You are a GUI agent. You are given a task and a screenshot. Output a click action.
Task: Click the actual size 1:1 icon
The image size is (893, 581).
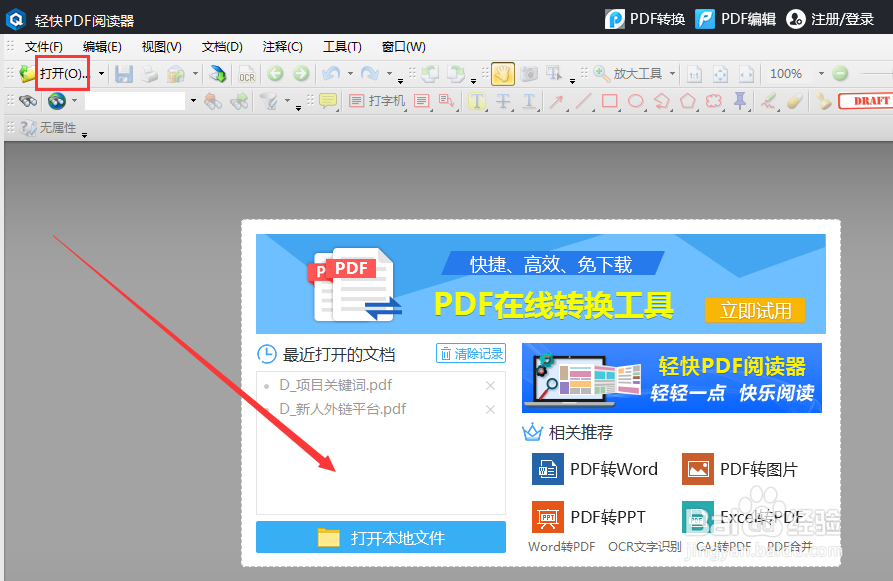(694, 74)
